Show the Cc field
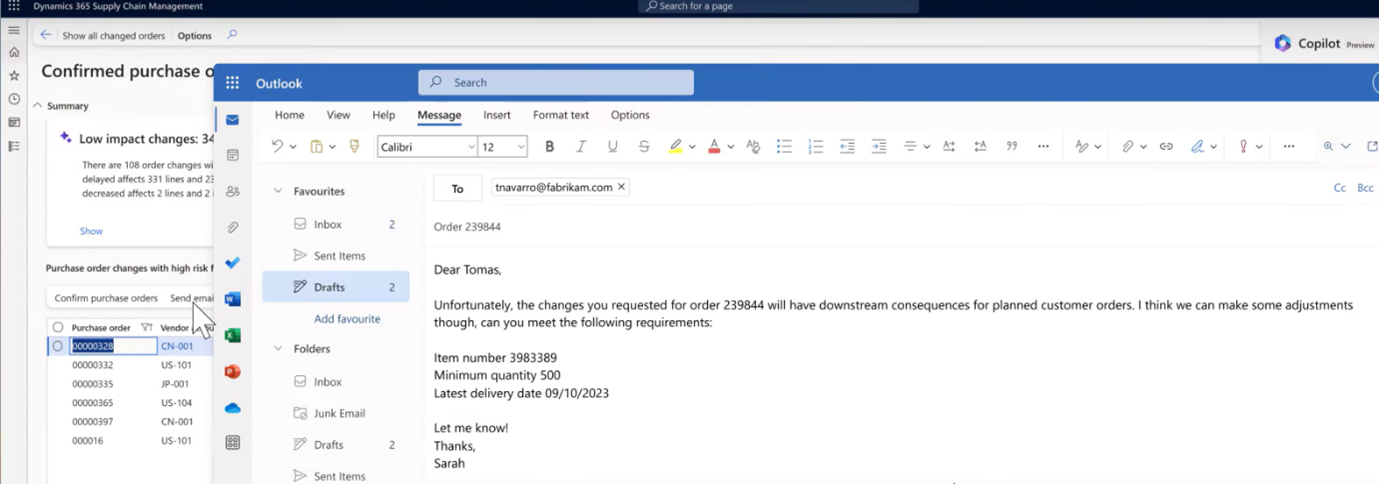 point(1340,188)
